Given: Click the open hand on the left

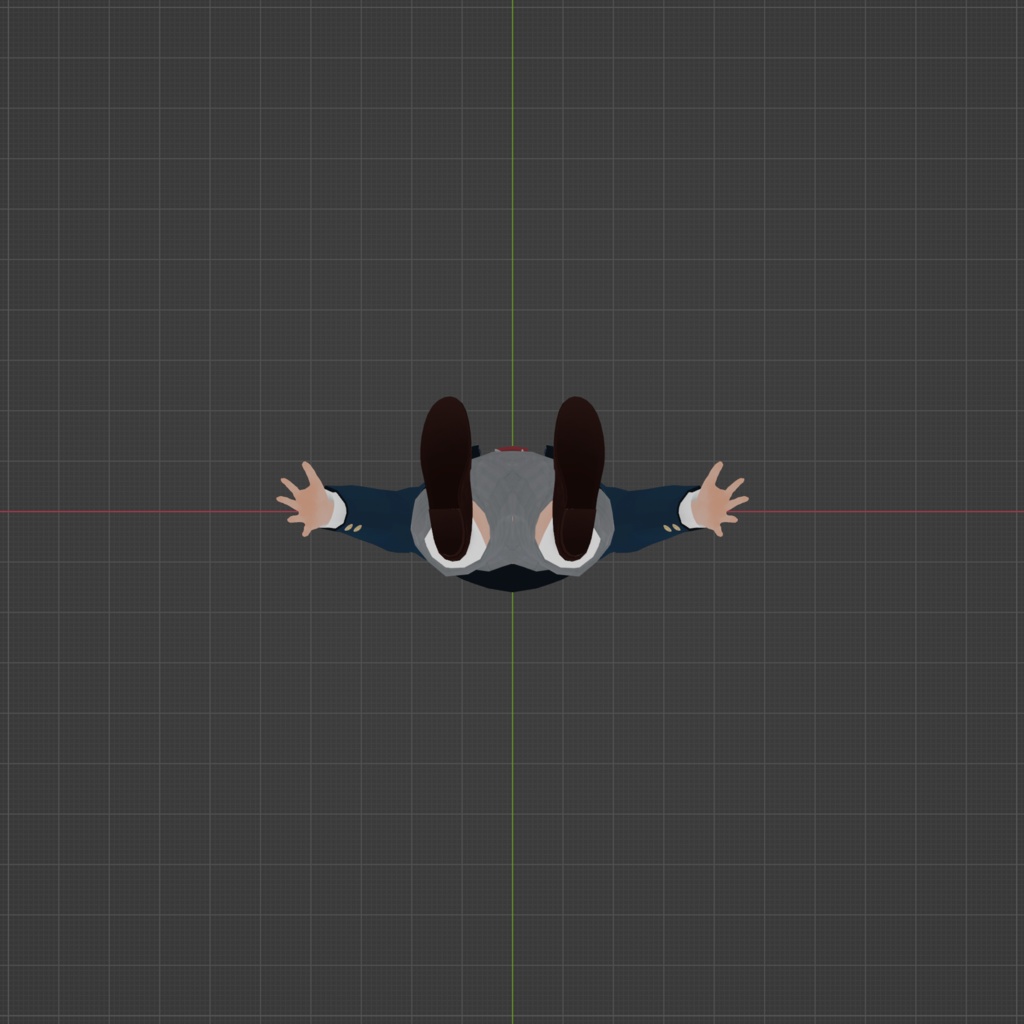Looking at the screenshot, I should point(304,500).
